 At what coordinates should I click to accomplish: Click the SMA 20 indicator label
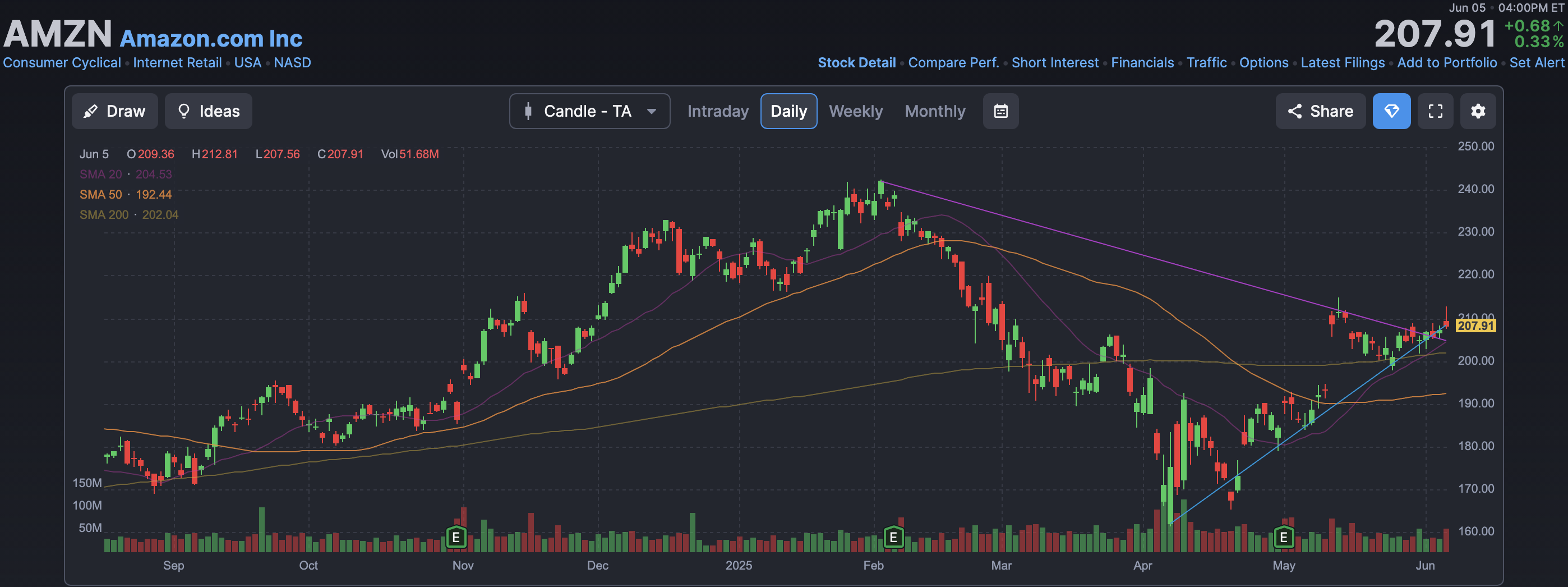[100, 174]
